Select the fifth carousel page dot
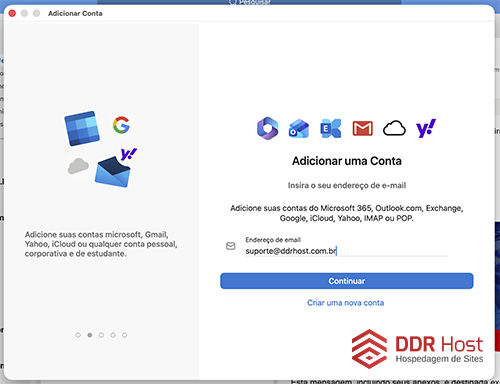This screenshot has height=384, width=500. point(124,335)
